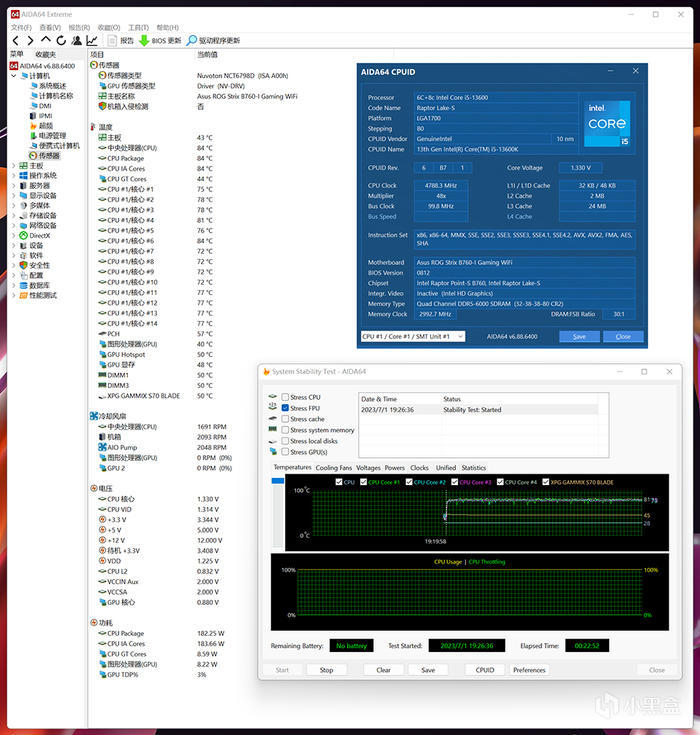Image resolution: width=700 pixels, height=735 pixels.
Task: Switch to the Powers tab
Action: click(x=394, y=468)
